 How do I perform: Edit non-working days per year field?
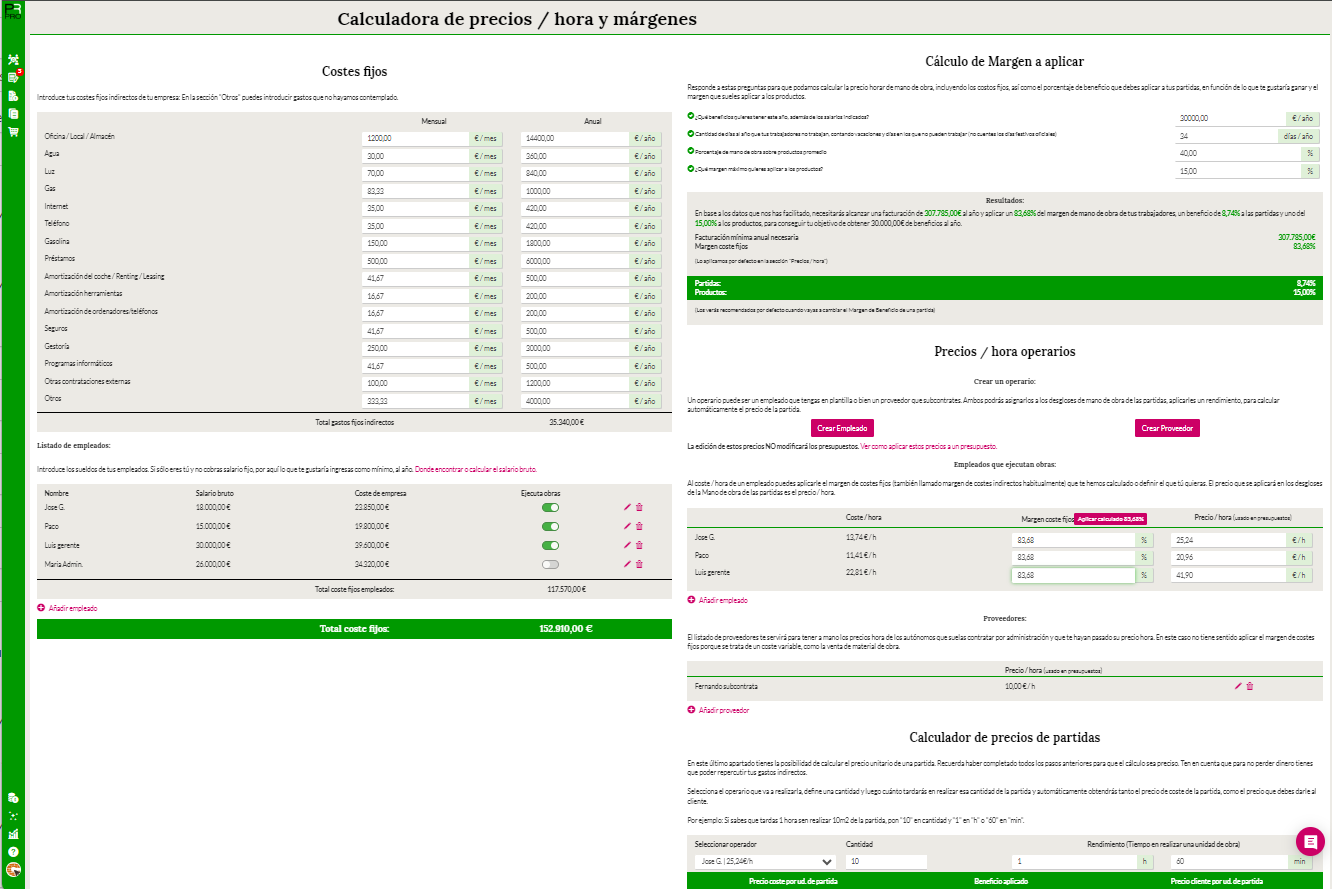(1226, 136)
